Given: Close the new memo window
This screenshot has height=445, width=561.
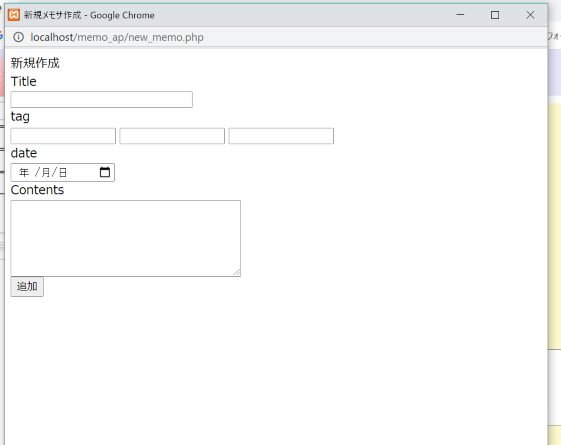Looking at the screenshot, I should point(530,15).
